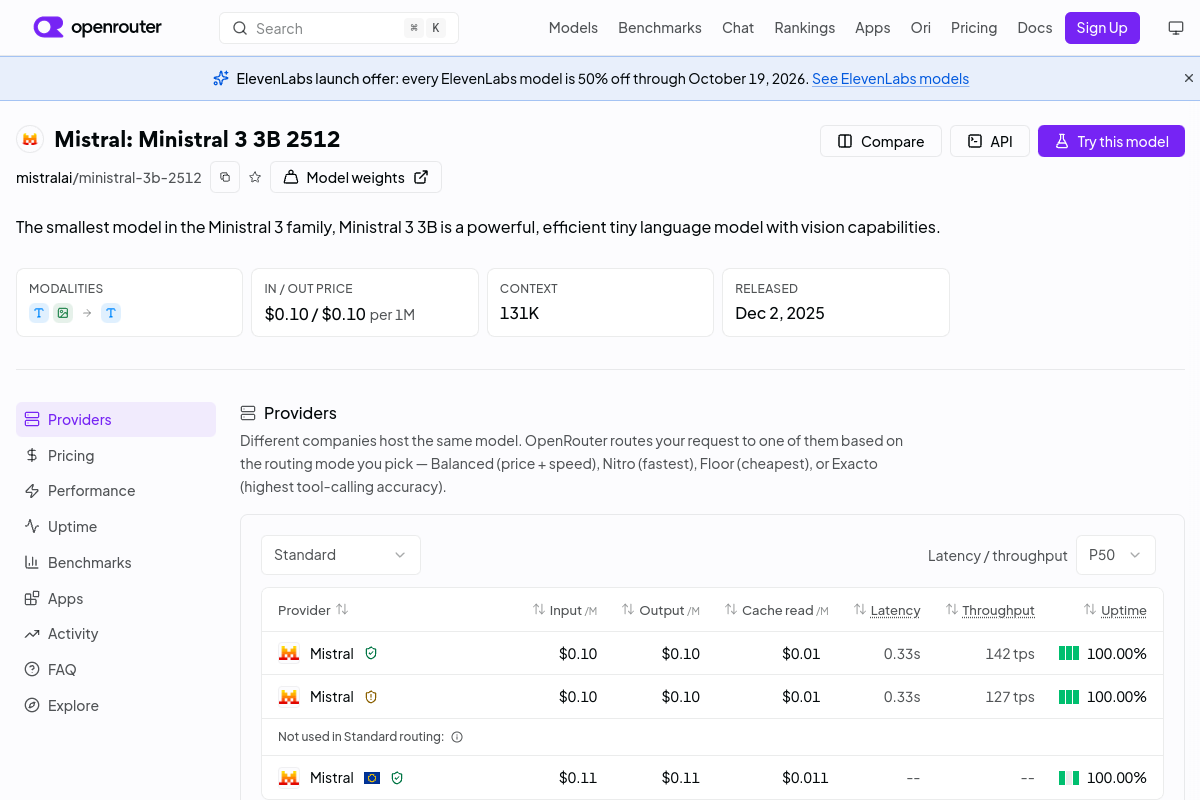Click the shield icon in the $0.11 Mistral row
Image resolution: width=1200 pixels, height=800 pixels.
coord(397,777)
